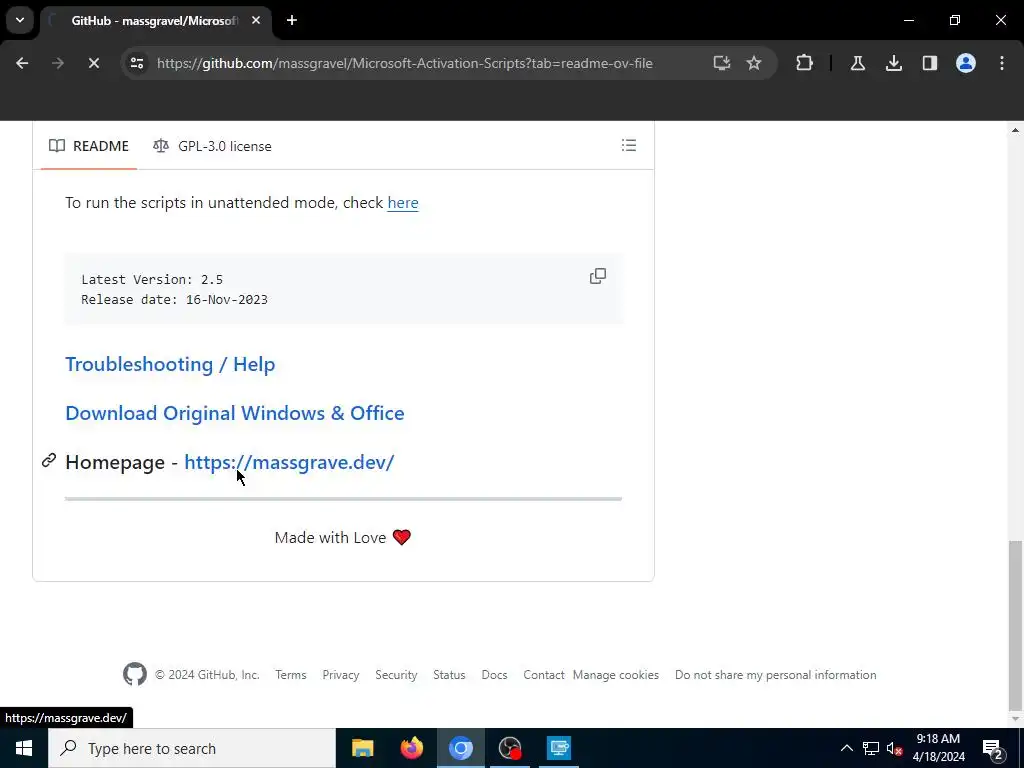Click the 'Release date: 16-Nov-2023' text
The image size is (1024, 768).
[x=174, y=300]
